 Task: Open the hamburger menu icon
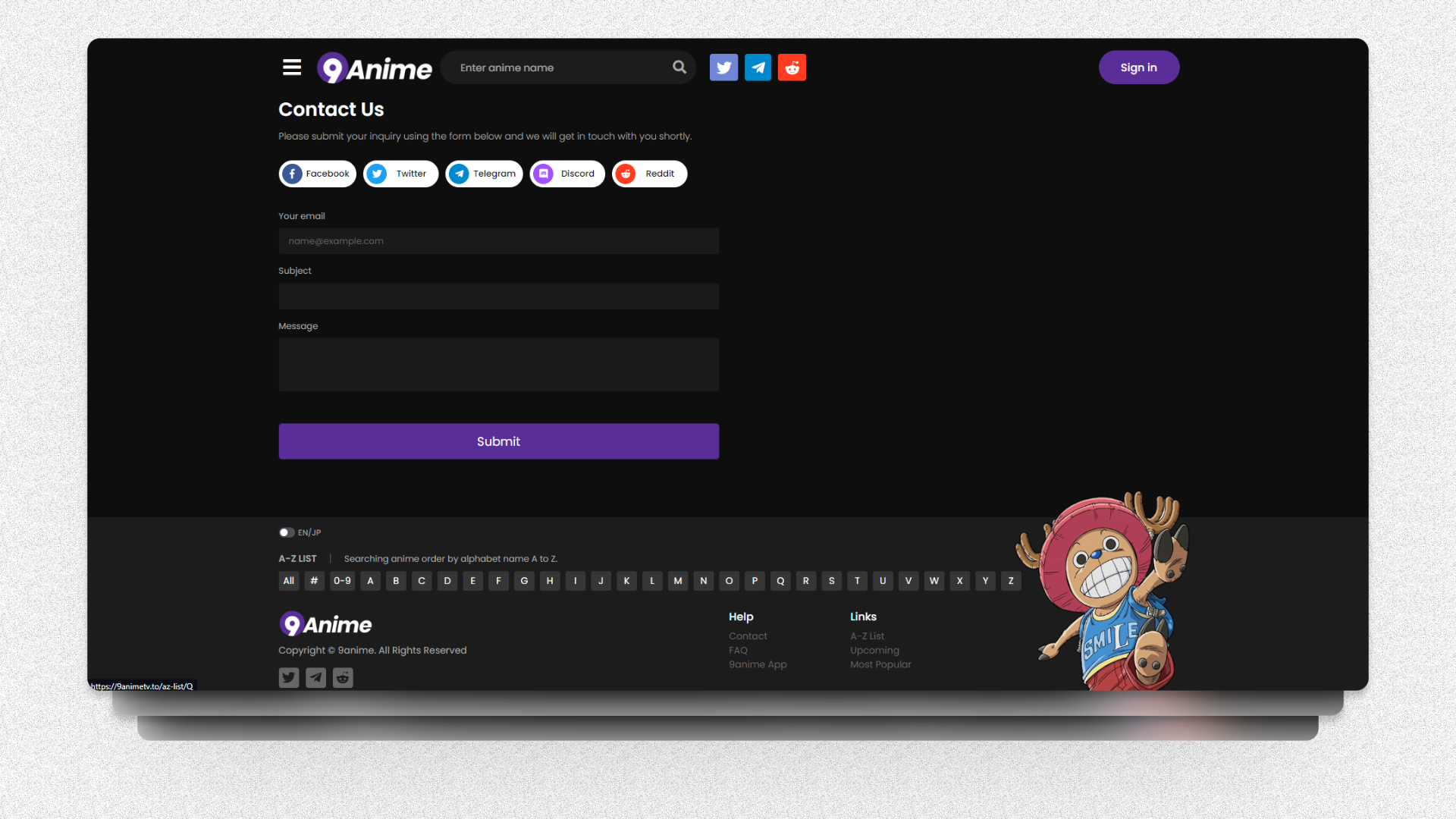click(x=292, y=67)
